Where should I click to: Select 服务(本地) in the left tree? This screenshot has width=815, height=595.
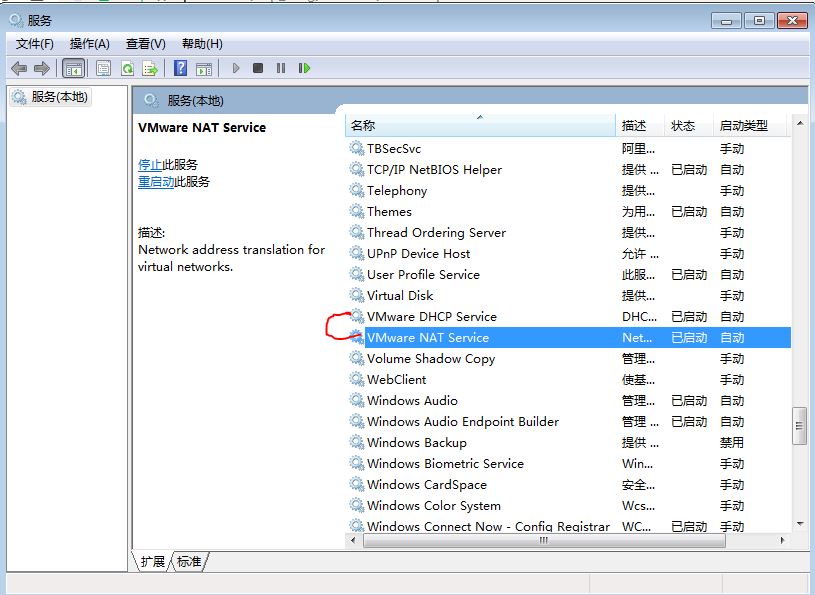click(x=51, y=97)
